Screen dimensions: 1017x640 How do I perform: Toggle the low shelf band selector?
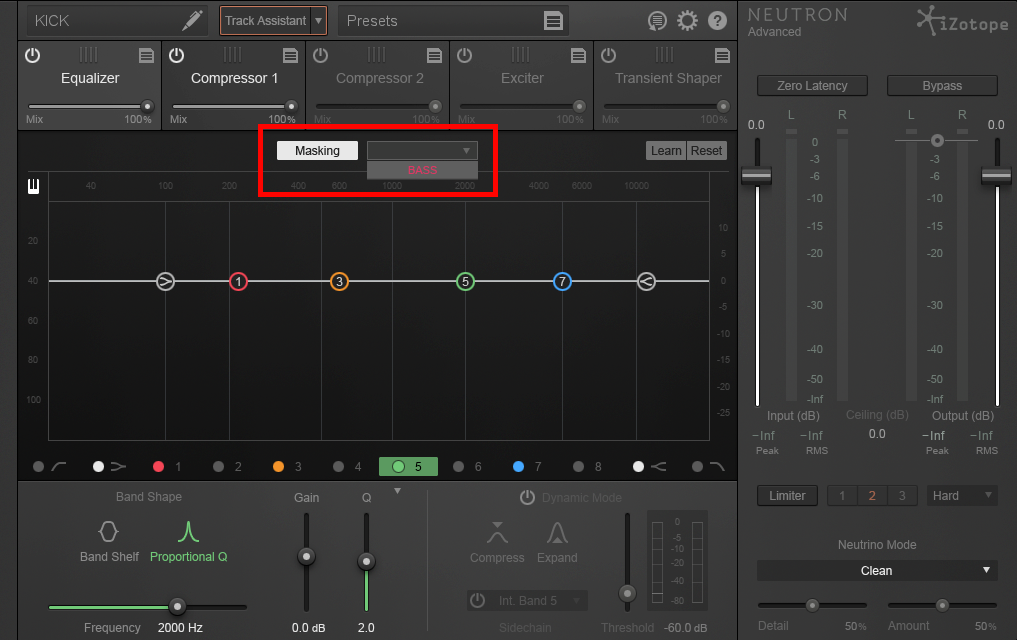click(109, 466)
